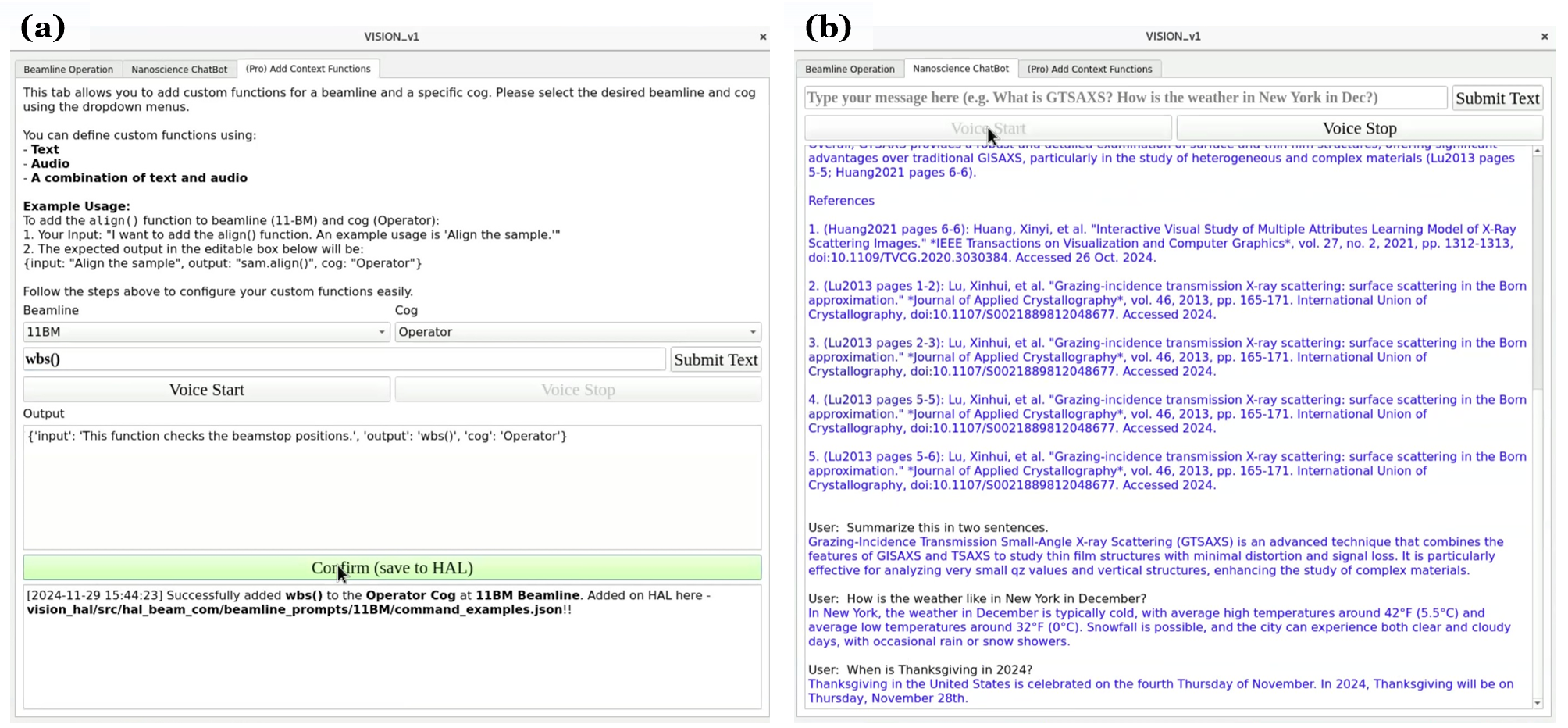Image resolution: width=1568 pixels, height=728 pixels.
Task: Start voice recording in Add Context Functions
Action: coord(207,390)
